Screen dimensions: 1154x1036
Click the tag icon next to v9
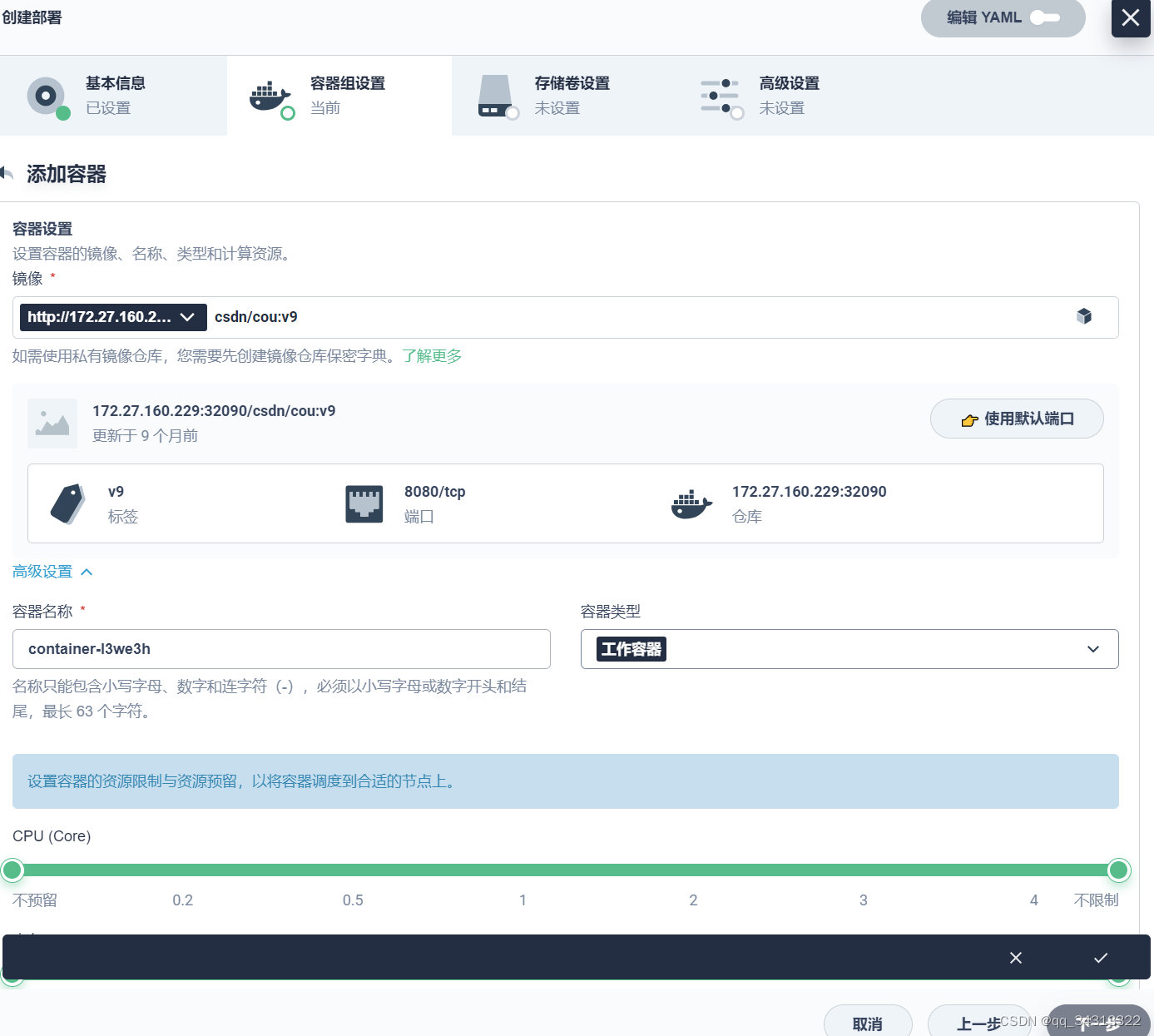[67, 503]
